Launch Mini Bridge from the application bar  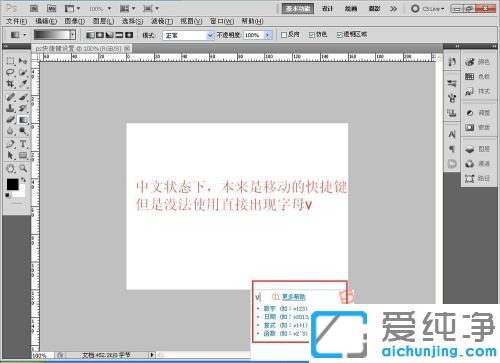pyautogui.click(x=51, y=8)
